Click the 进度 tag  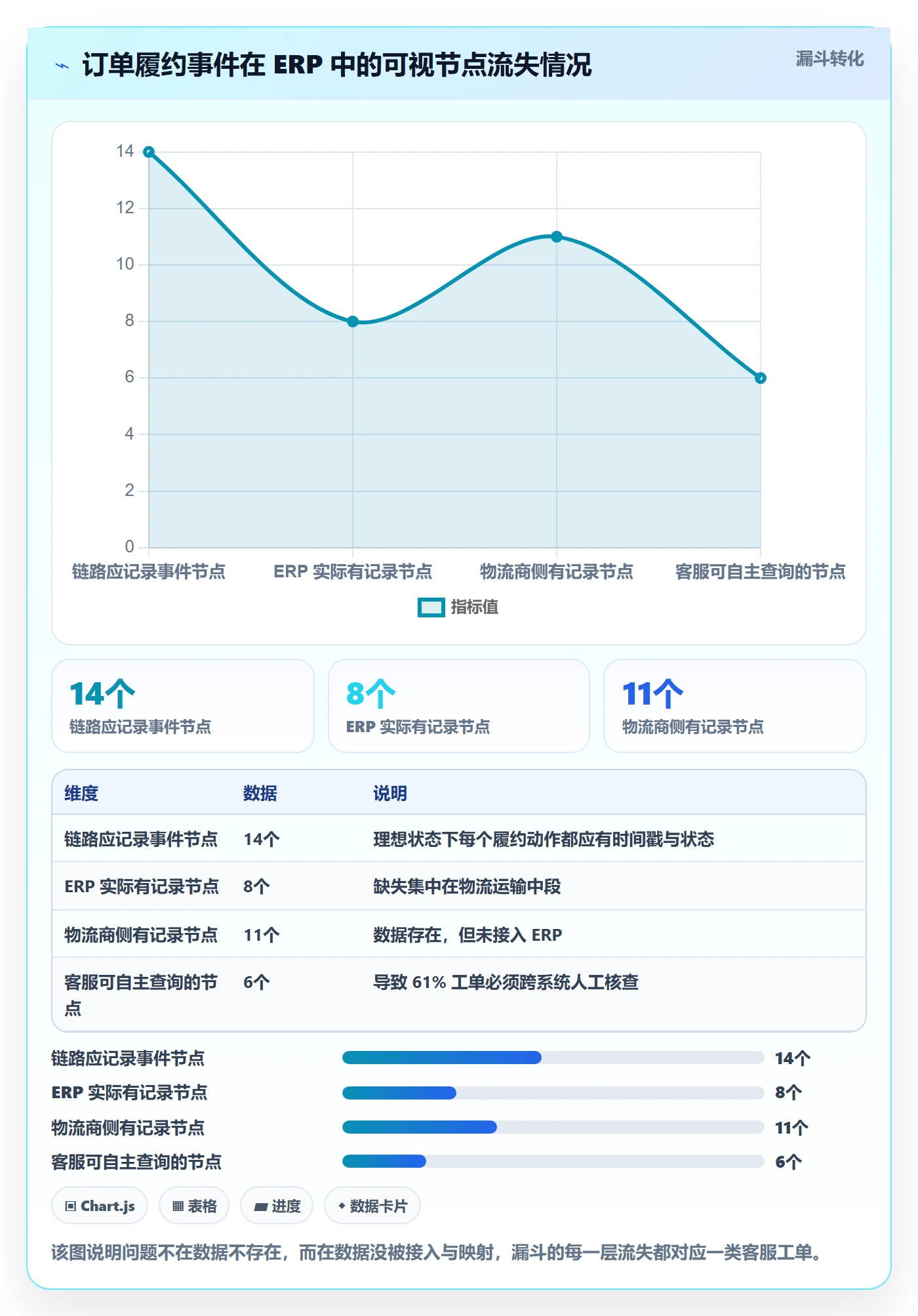277,1206
